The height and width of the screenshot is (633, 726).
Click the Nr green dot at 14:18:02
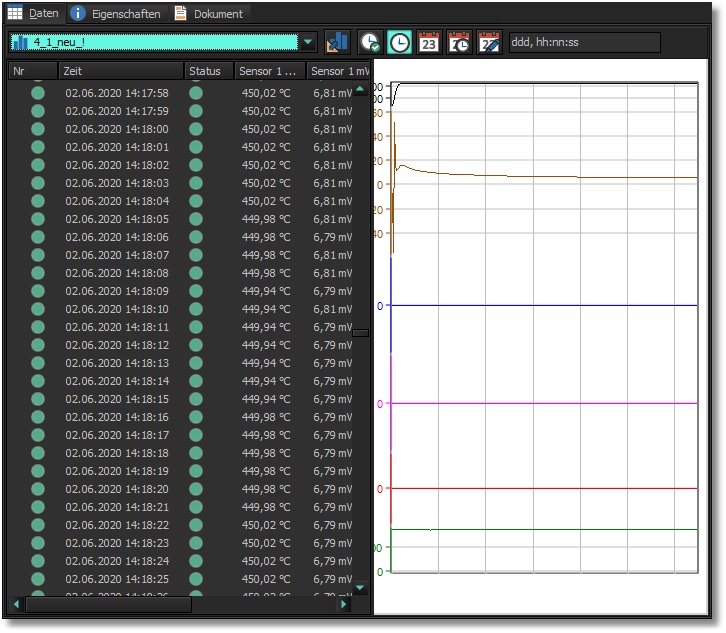click(x=38, y=165)
